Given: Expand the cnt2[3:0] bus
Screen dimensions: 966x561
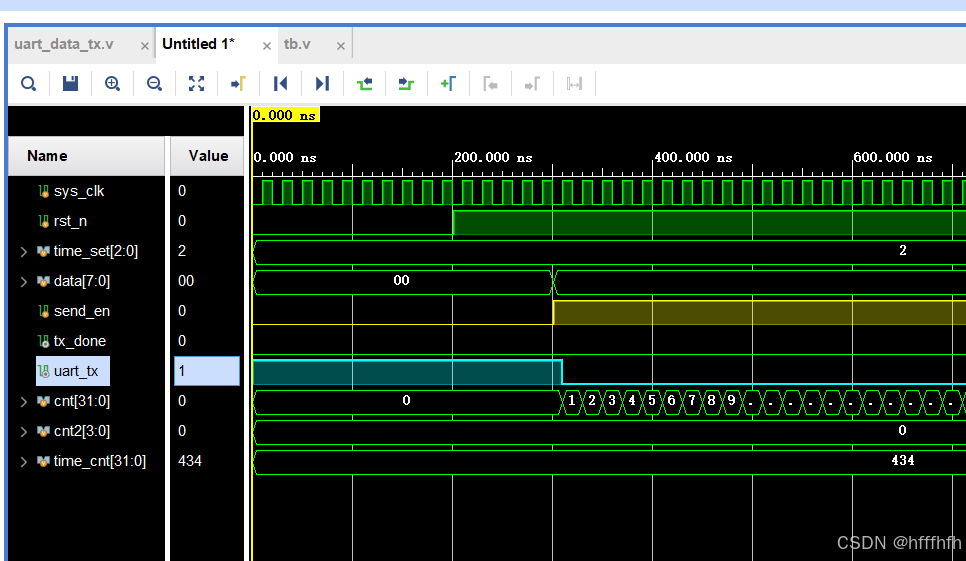Looking at the screenshot, I should click(x=23, y=432).
